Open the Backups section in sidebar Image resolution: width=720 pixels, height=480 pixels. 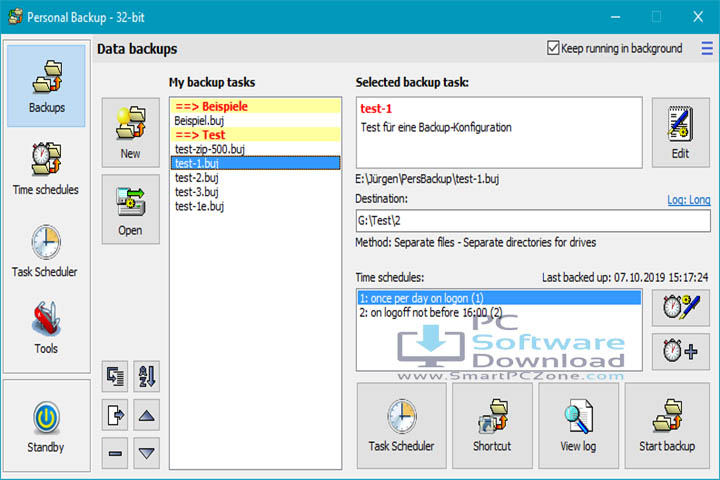pos(46,86)
